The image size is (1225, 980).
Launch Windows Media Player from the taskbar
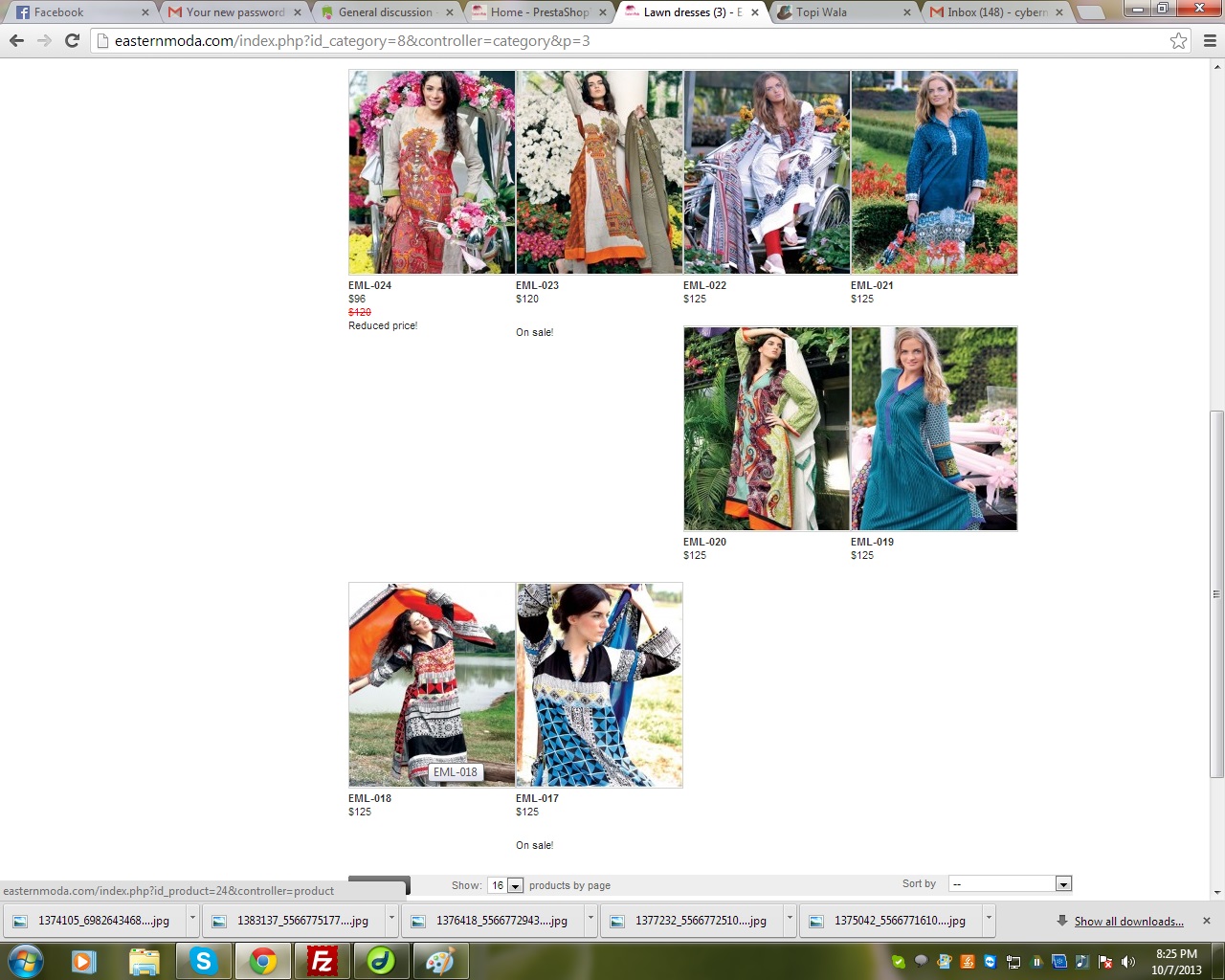coord(84,961)
